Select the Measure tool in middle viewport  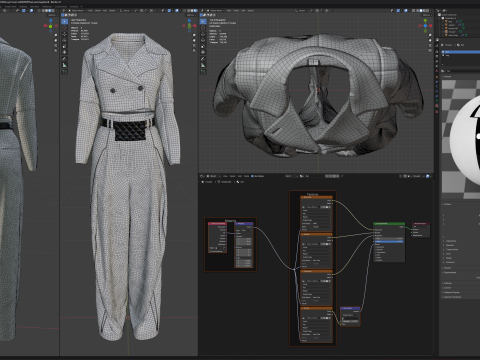tap(64, 65)
